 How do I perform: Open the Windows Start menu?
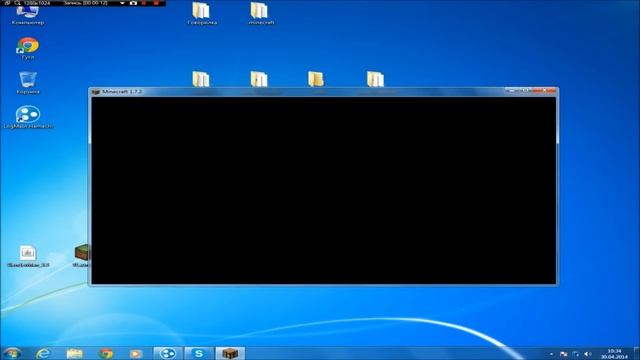click(x=12, y=353)
